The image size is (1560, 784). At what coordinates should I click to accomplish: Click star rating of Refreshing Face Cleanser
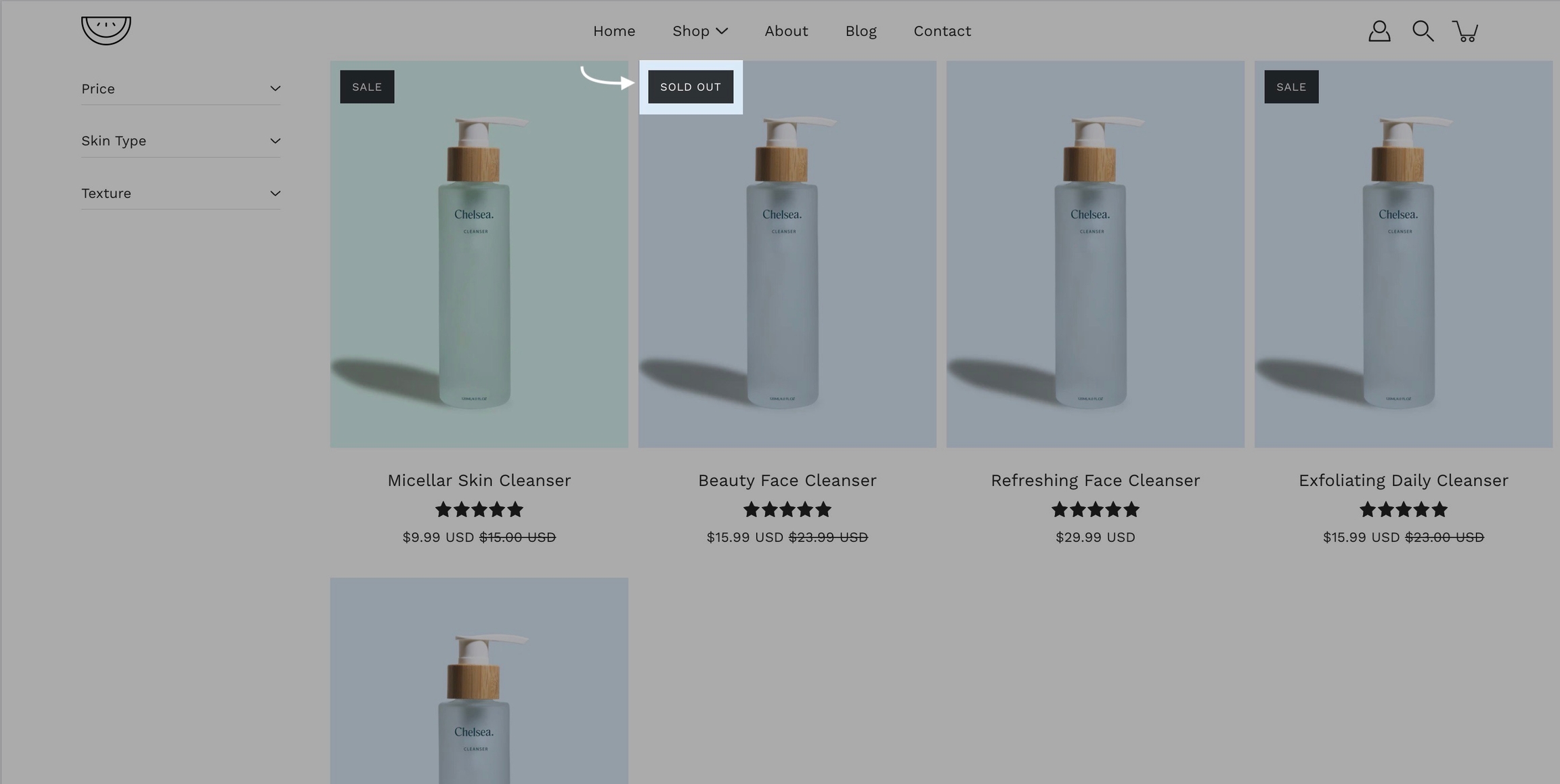click(1096, 509)
